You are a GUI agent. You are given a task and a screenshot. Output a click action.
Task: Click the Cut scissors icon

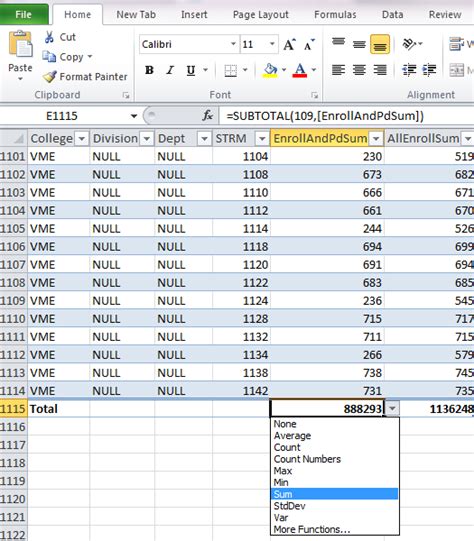(x=49, y=37)
